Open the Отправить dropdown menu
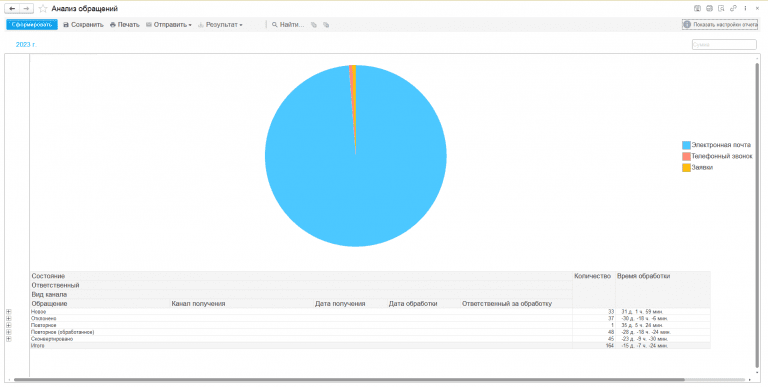This screenshot has width=768, height=387. [168, 24]
